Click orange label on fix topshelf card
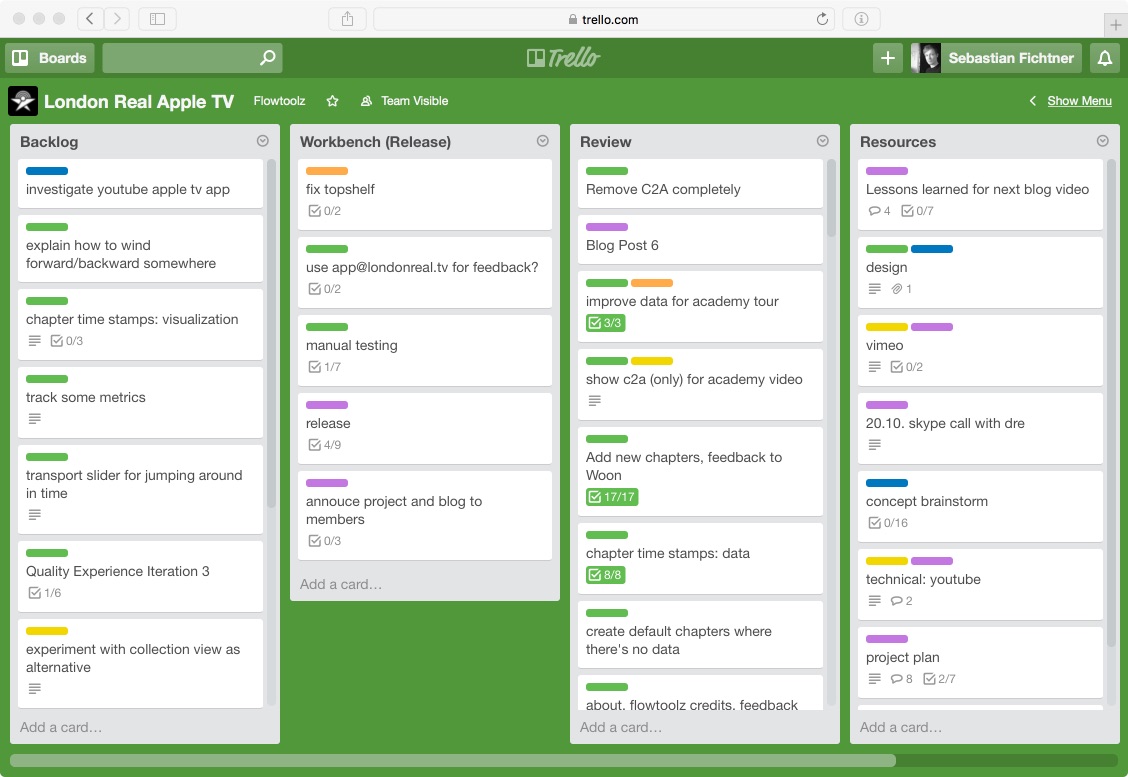 click(x=327, y=171)
